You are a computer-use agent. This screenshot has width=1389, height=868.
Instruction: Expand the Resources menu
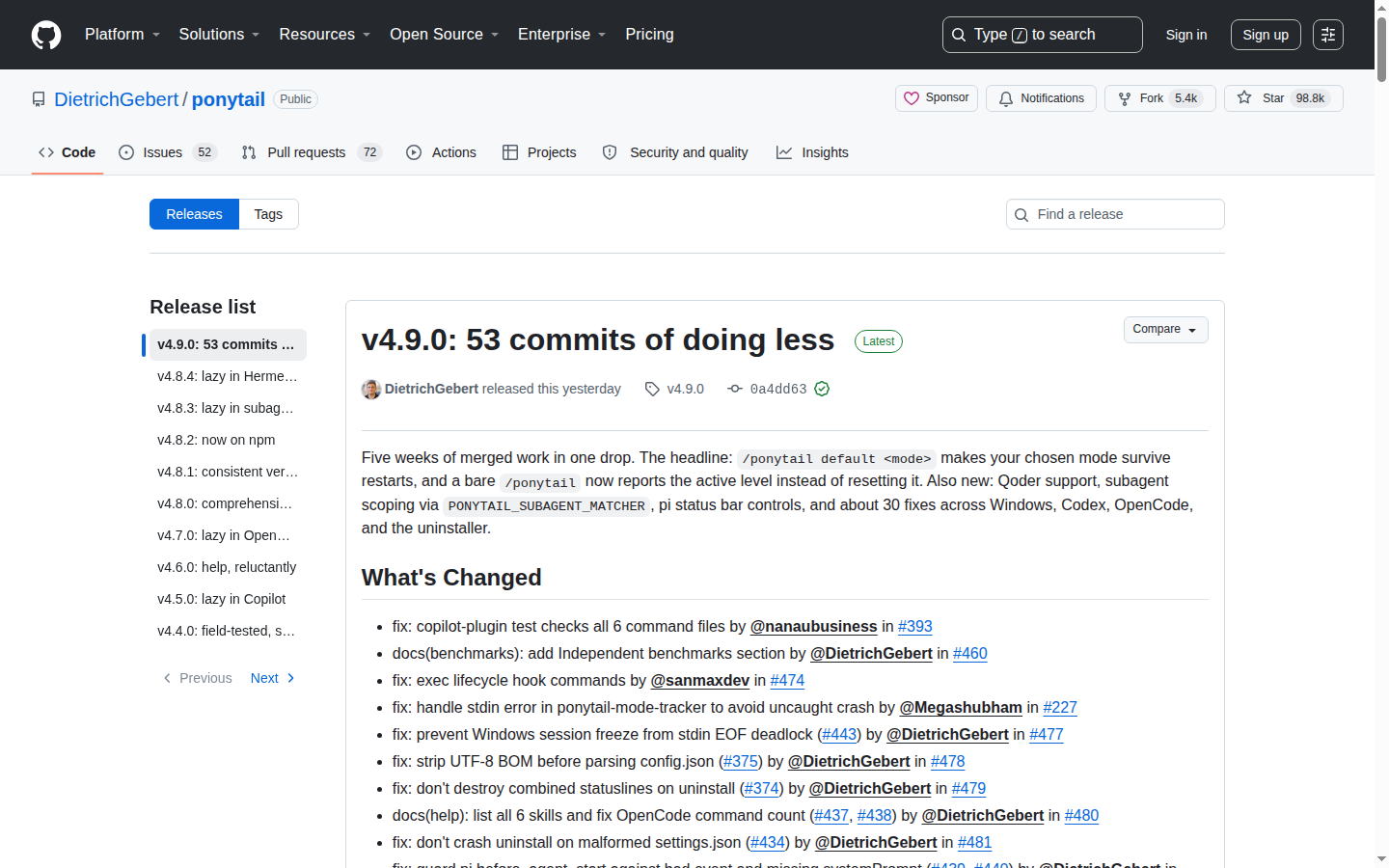click(325, 35)
